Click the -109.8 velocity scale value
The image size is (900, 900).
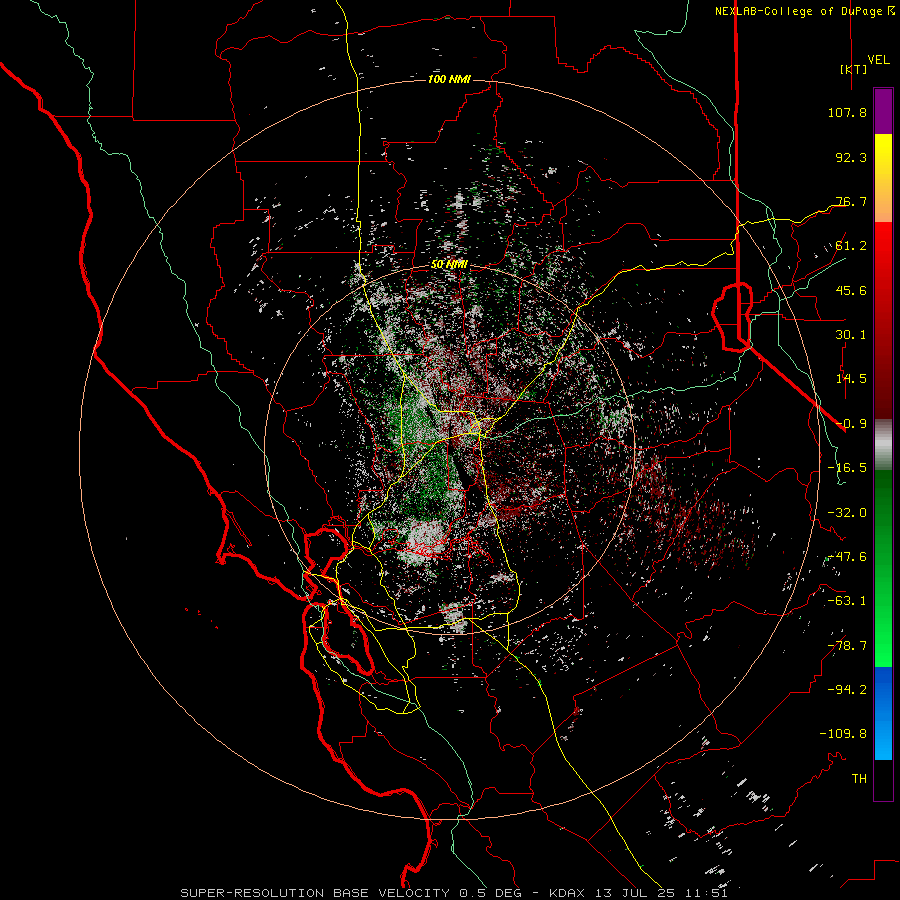click(x=843, y=734)
